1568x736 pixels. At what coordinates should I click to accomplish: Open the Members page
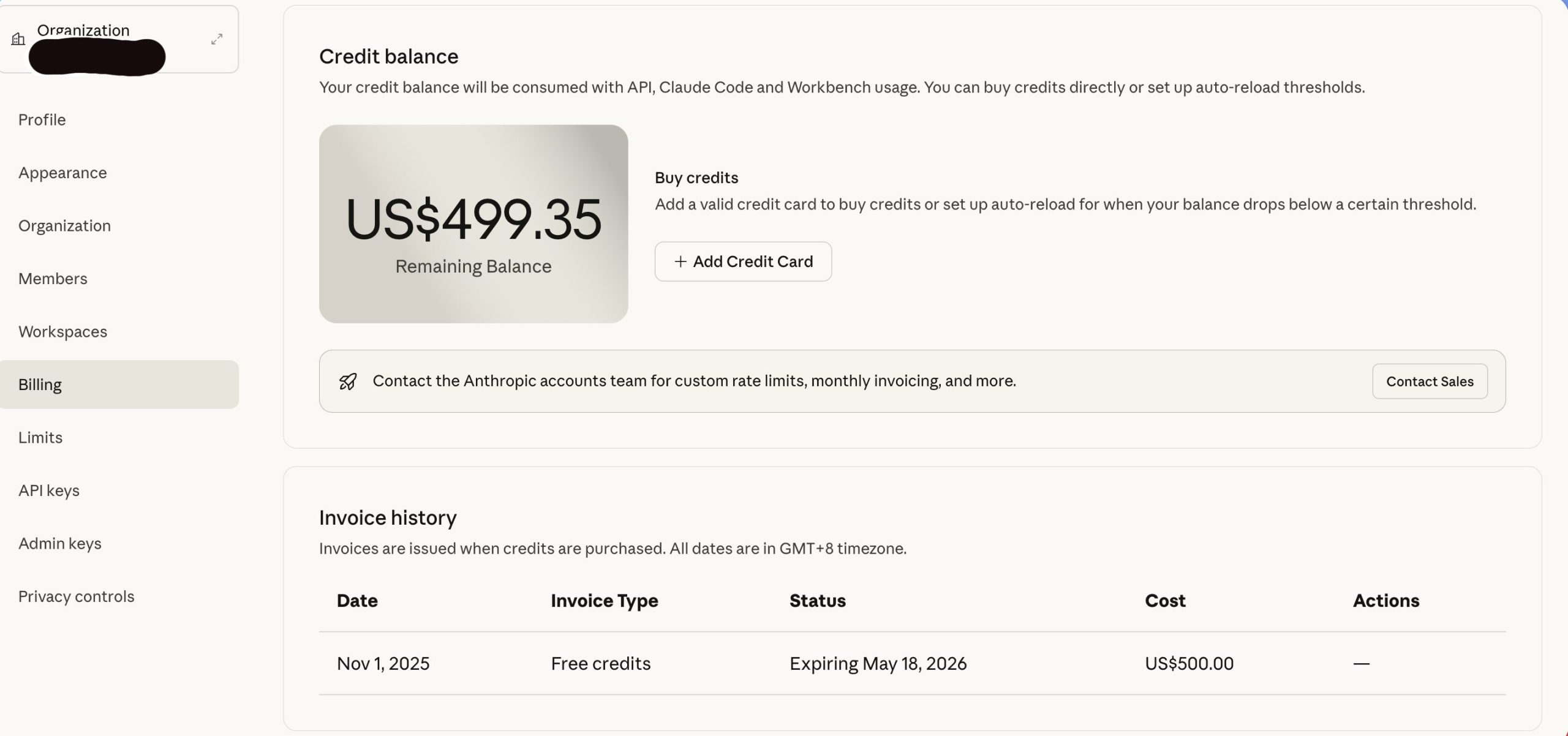coord(53,279)
